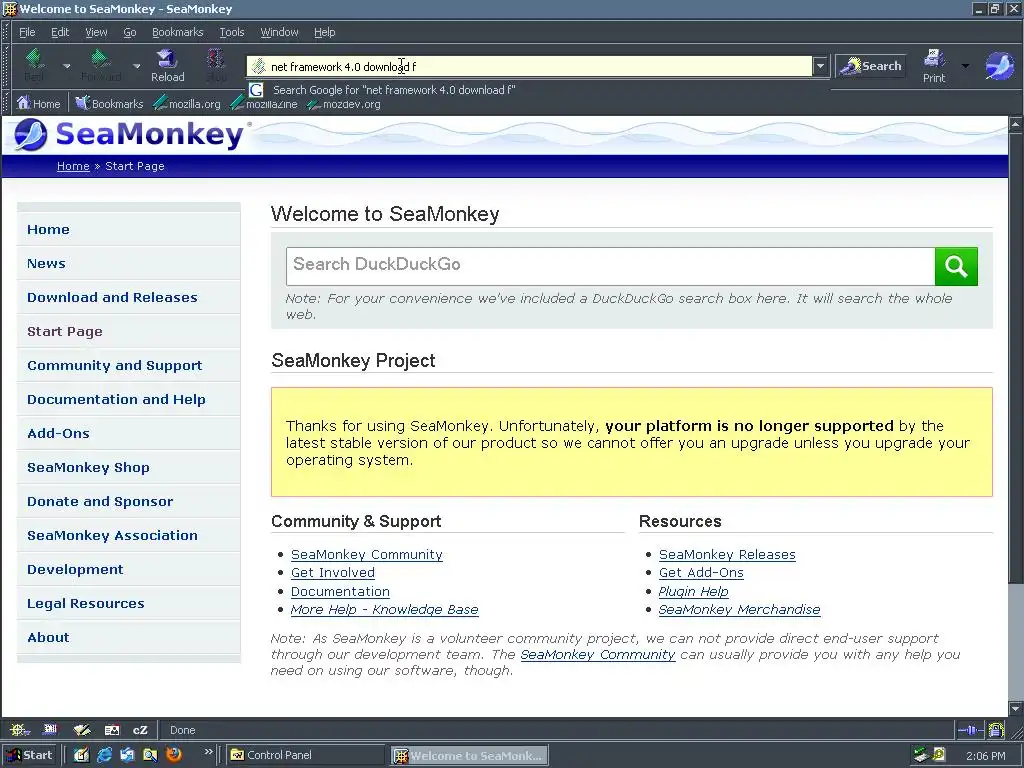The image size is (1024, 768).
Task: Open the Bookmarks menu
Action: (177, 32)
